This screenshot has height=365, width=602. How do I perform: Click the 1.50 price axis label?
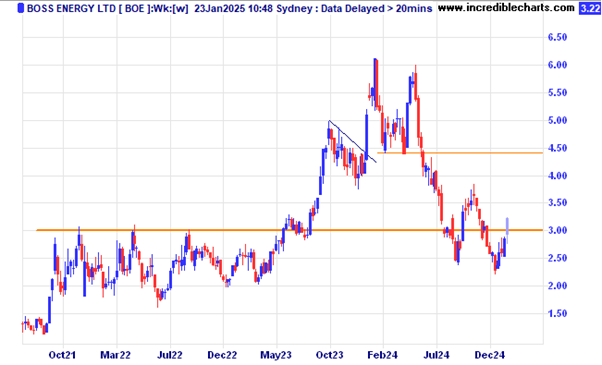(x=557, y=314)
